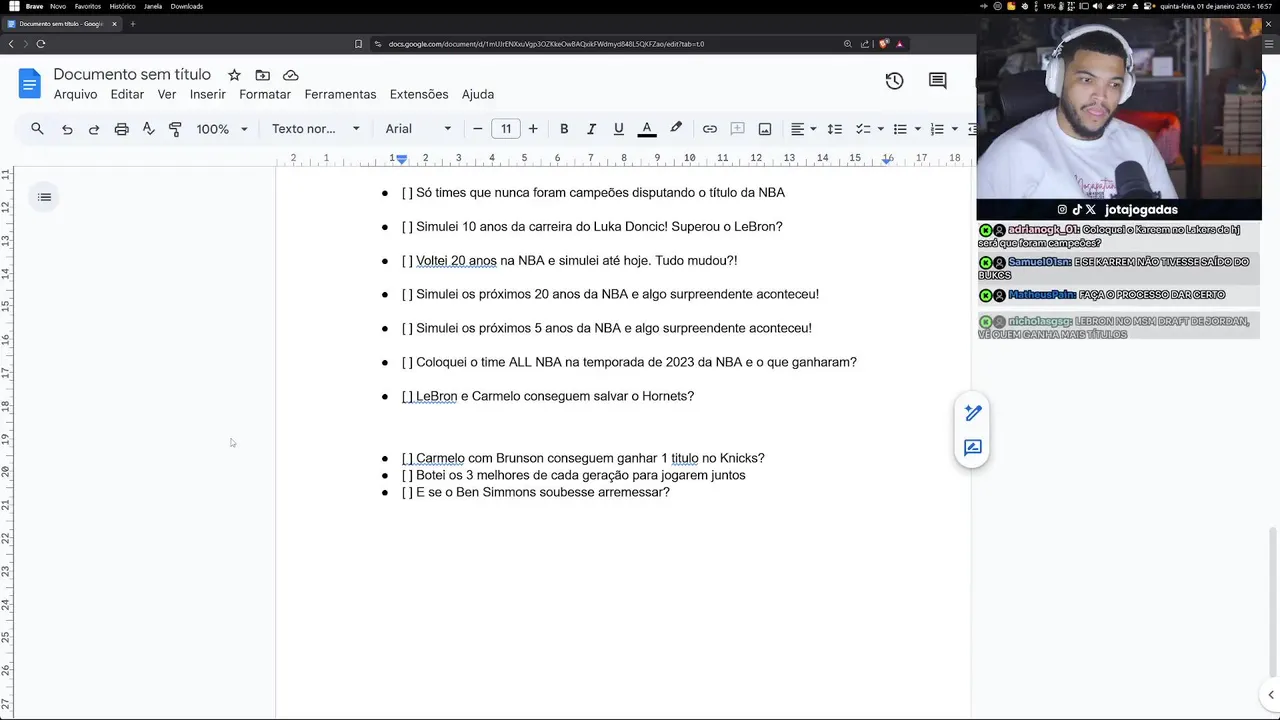Open a new browser tab
Screen dimensions: 1280x720
pos(132,24)
